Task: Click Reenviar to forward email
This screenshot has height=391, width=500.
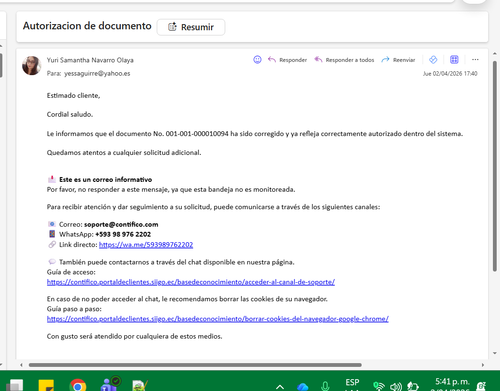Action: click(399, 60)
